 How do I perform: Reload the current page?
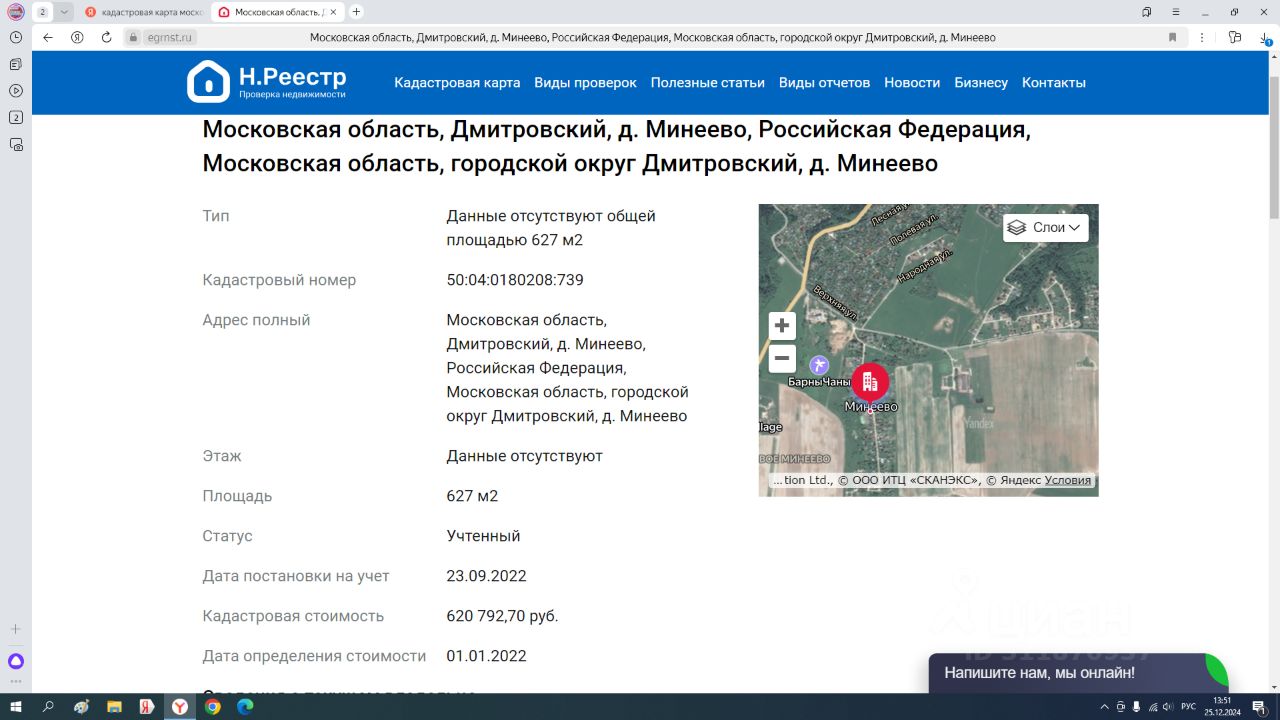[107, 38]
